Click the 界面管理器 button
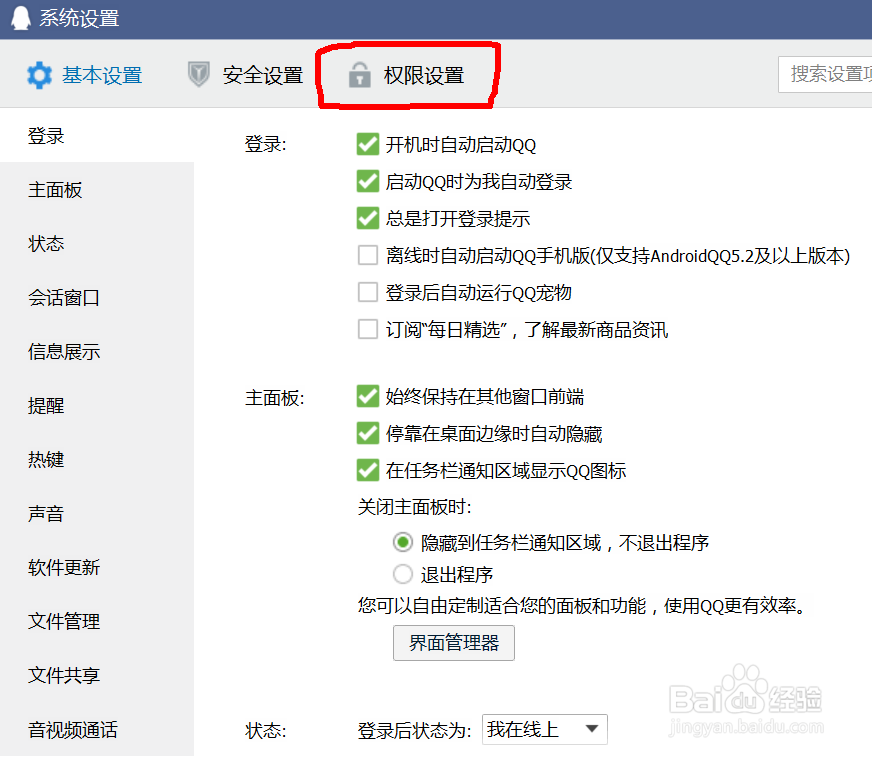This screenshot has height=757, width=872. (x=454, y=643)
